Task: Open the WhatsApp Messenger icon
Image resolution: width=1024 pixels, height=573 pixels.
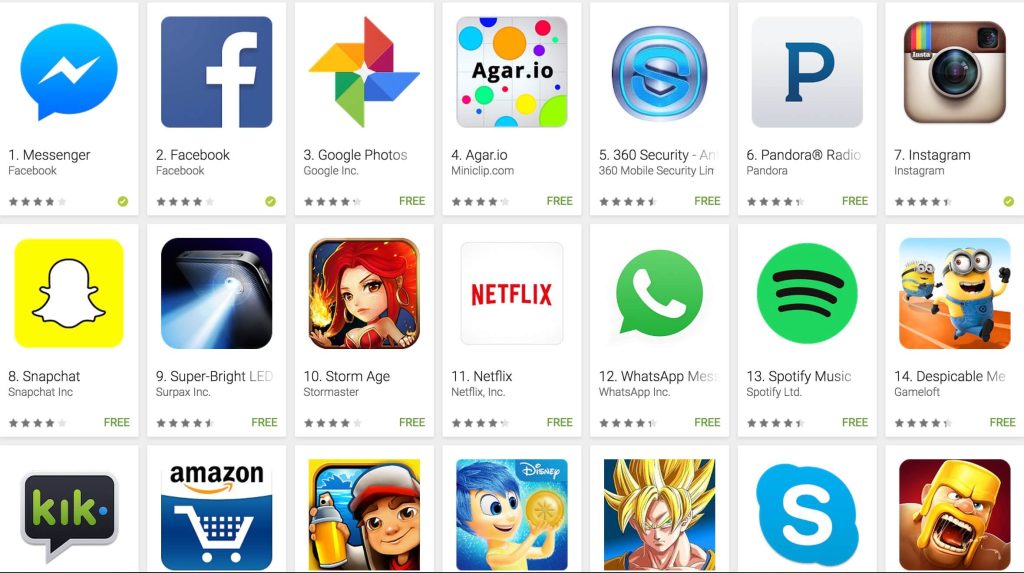Action: (659, 293)
